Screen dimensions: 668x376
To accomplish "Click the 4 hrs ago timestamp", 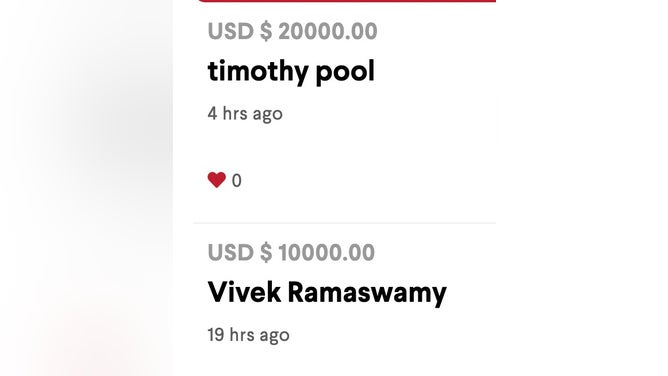I will (x=245, y=114).
